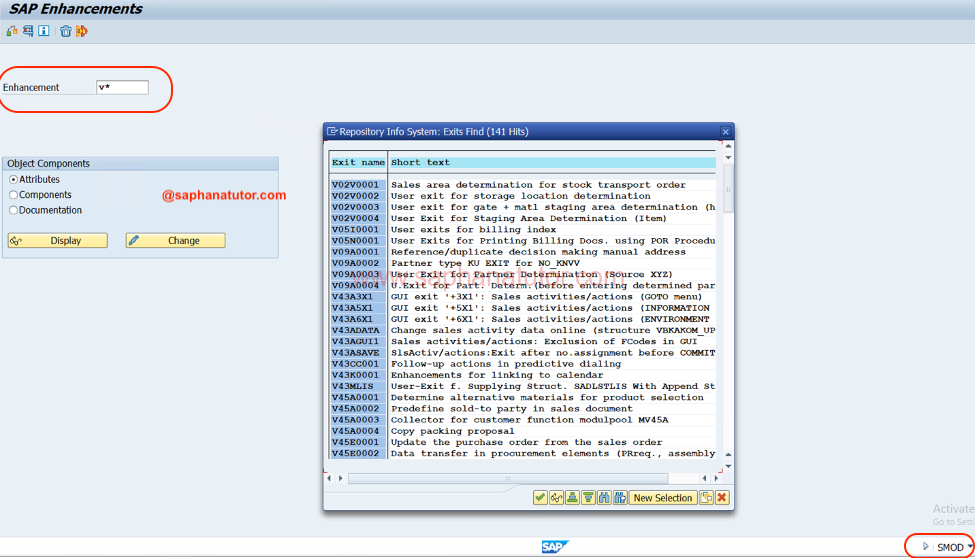Select exit V45A0004 in the list

click(355, 432)
